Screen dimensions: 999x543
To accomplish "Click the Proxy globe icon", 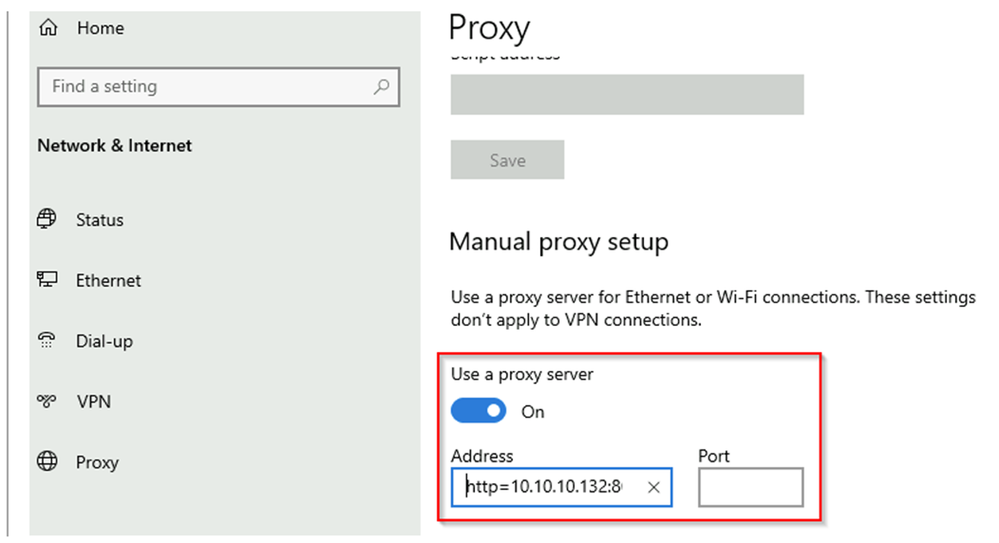I will click(x=47, y=461).
